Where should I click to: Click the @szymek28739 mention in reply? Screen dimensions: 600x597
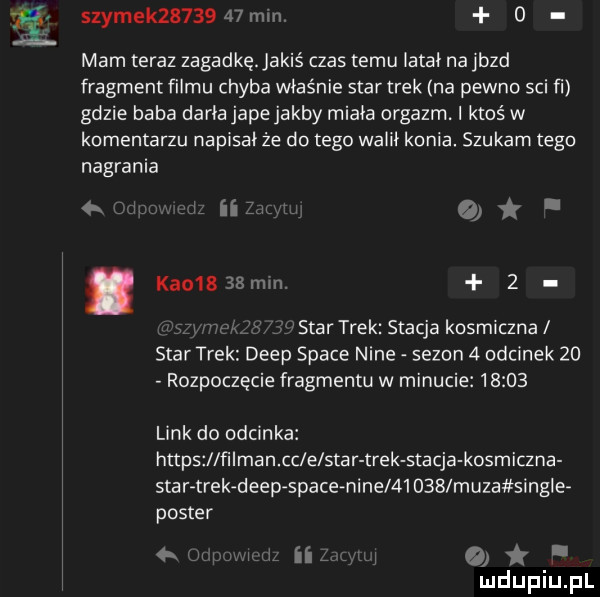click(x=225, y=328)
